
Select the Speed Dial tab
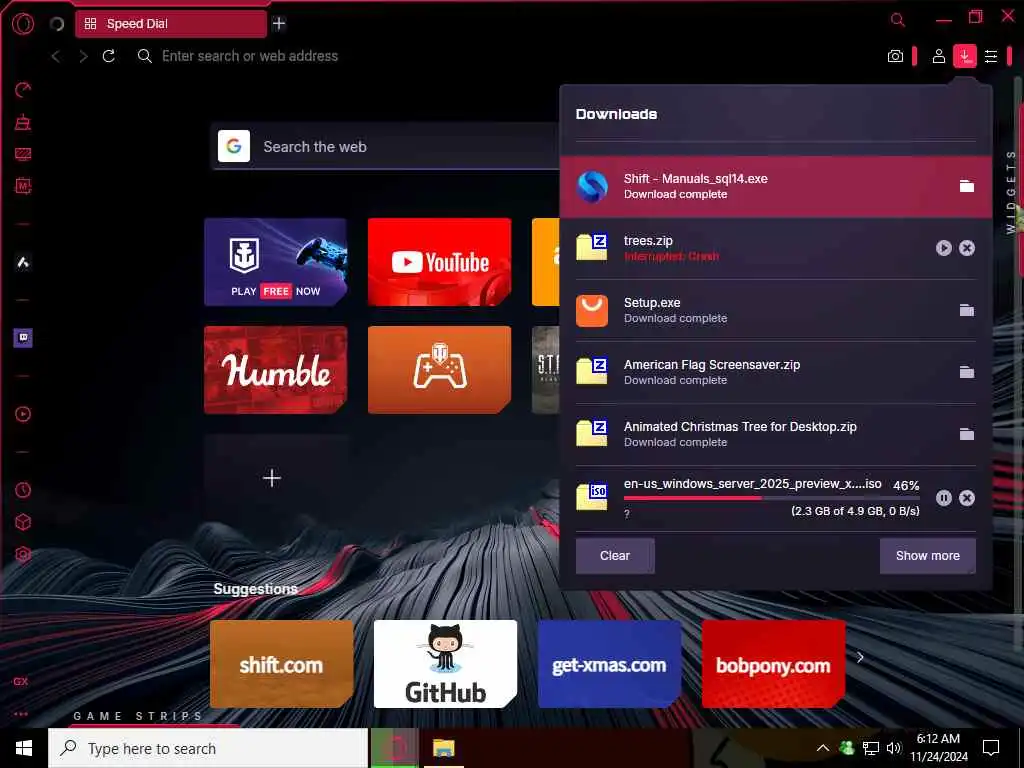click(171, 24)
